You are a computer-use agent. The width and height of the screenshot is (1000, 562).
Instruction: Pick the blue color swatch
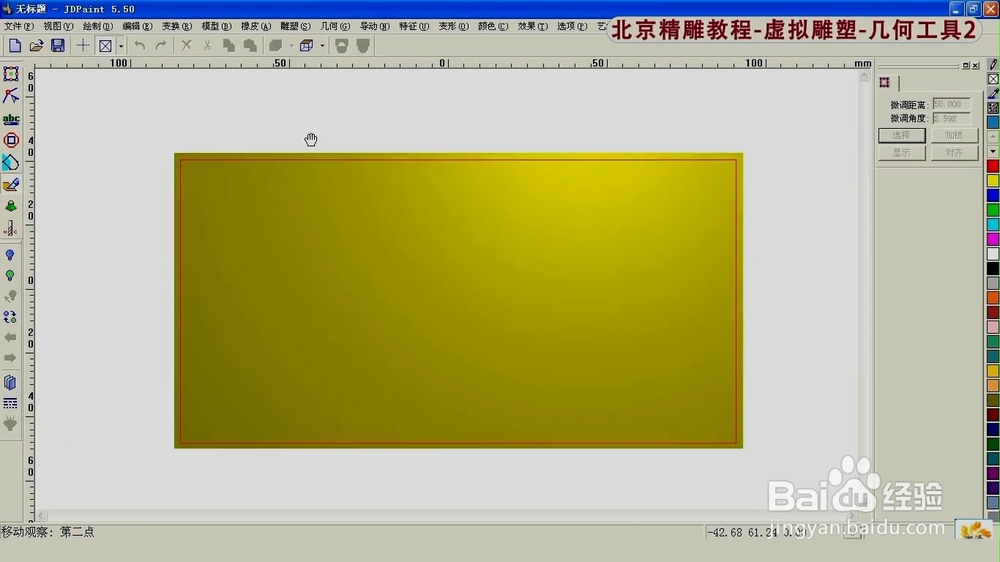[993, 196]
